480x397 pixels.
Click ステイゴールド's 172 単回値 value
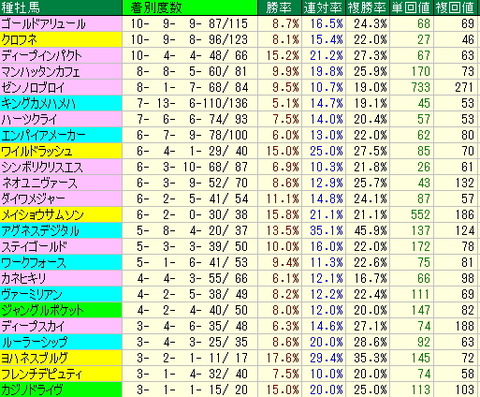click(421, 247)
